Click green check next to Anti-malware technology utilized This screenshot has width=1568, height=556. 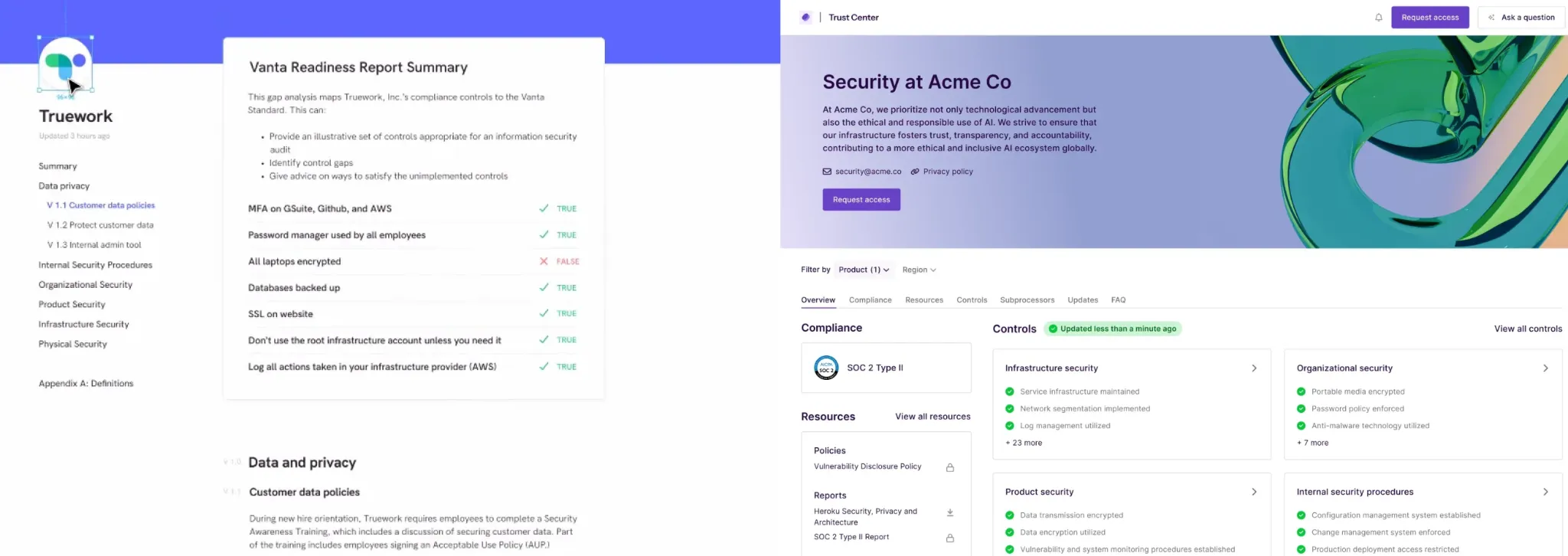point(1301,426)
